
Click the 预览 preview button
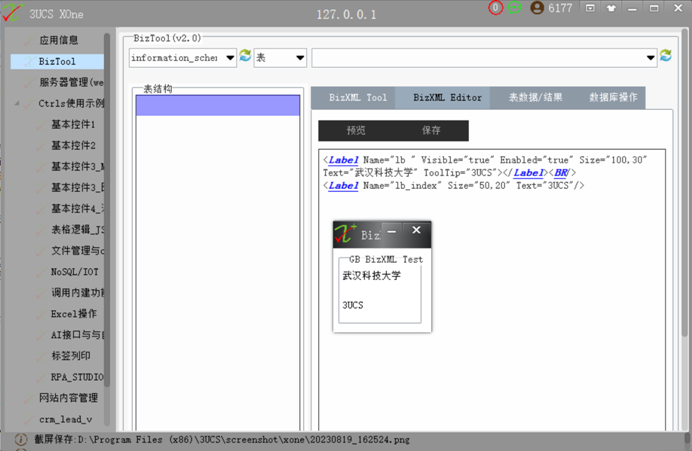[356, 131]
